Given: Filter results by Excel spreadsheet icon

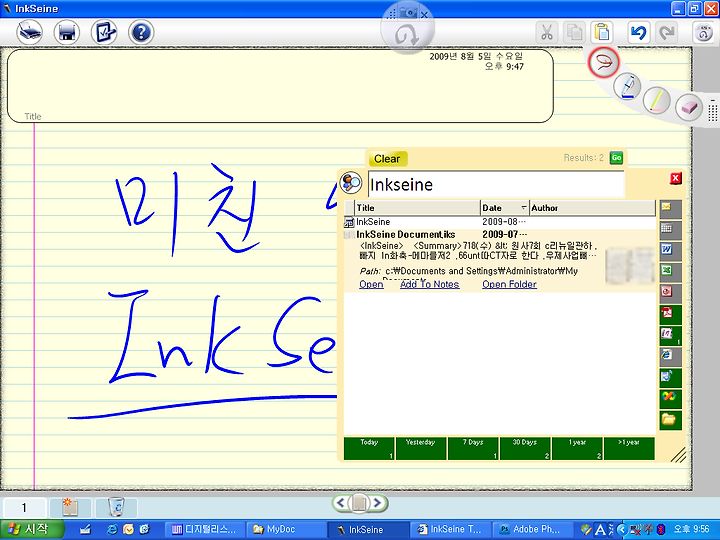Looking at the screenshot, I should pyautogui.click(x=670, y=272).
